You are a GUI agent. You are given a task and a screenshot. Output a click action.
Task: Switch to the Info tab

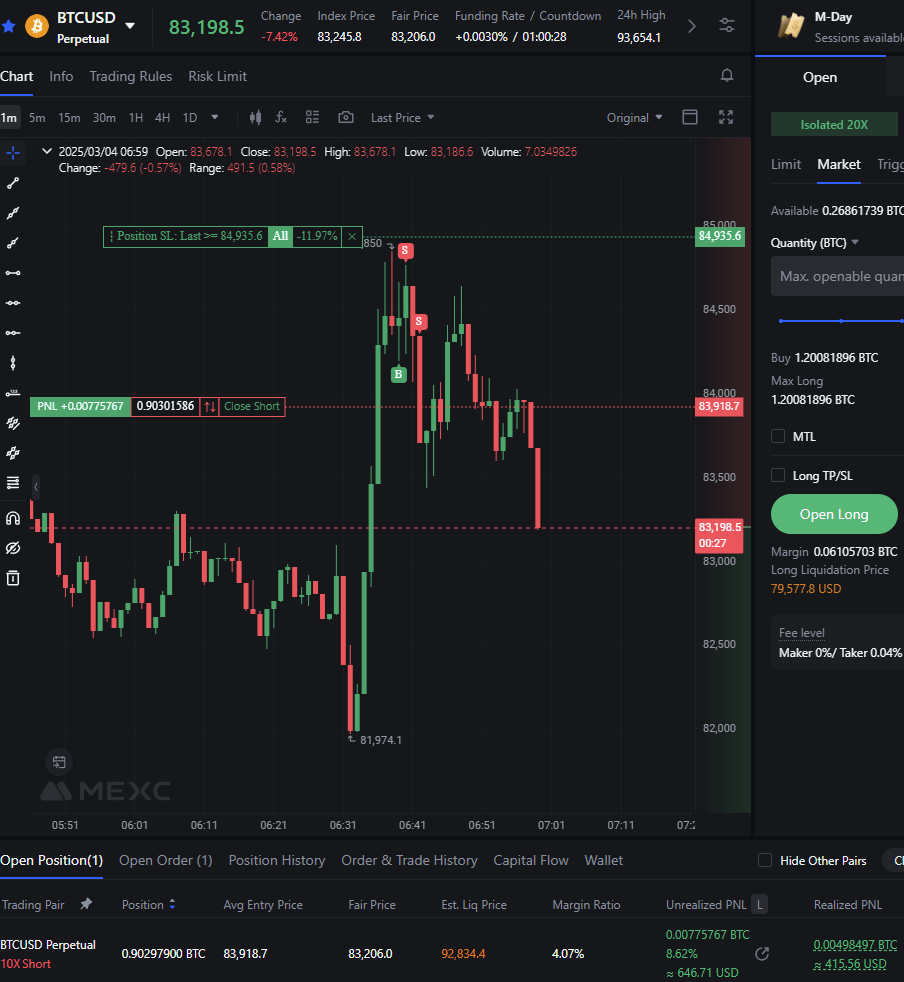(x=61, y=76)
